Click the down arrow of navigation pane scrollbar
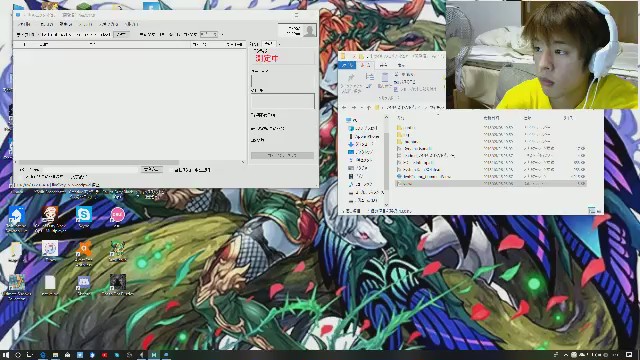This screenshot has height=360, width=640. click(x=386, y=205)
